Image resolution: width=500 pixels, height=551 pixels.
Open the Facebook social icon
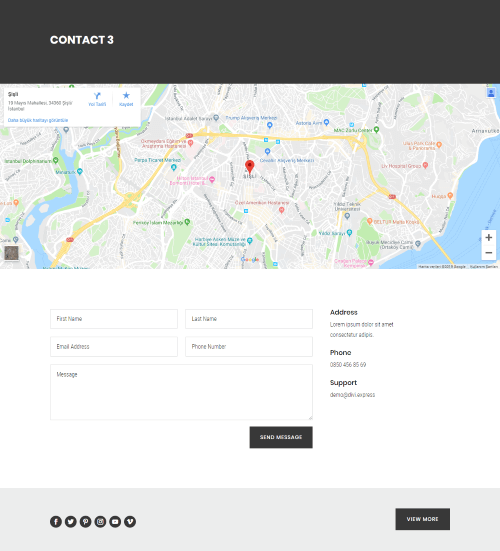coord(56,521)
